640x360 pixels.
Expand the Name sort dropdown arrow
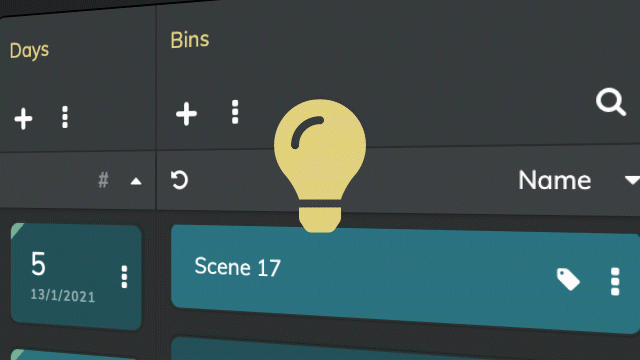(x=632, y=180)
